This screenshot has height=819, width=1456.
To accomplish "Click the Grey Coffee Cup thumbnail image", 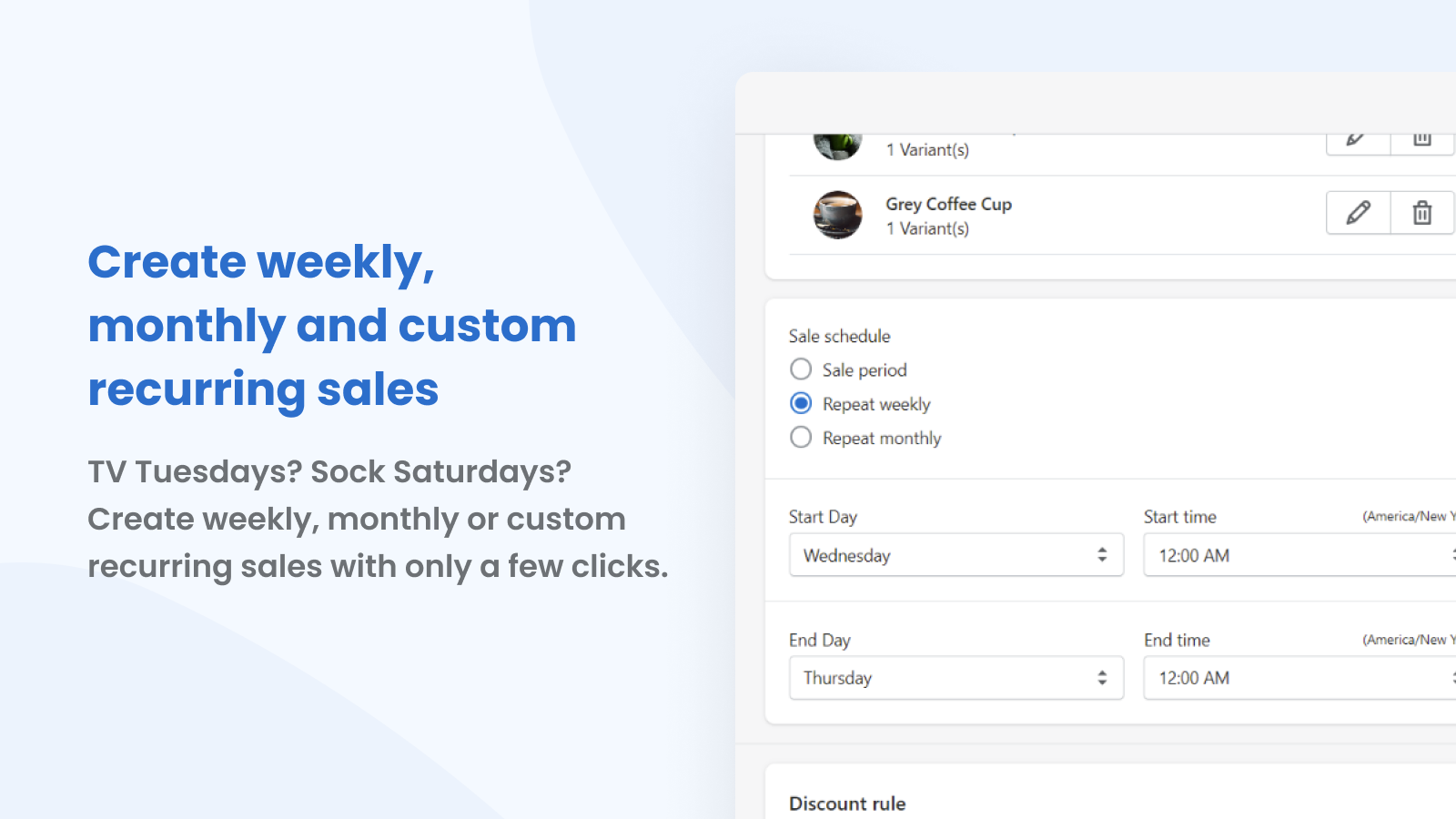I will 837,215.
